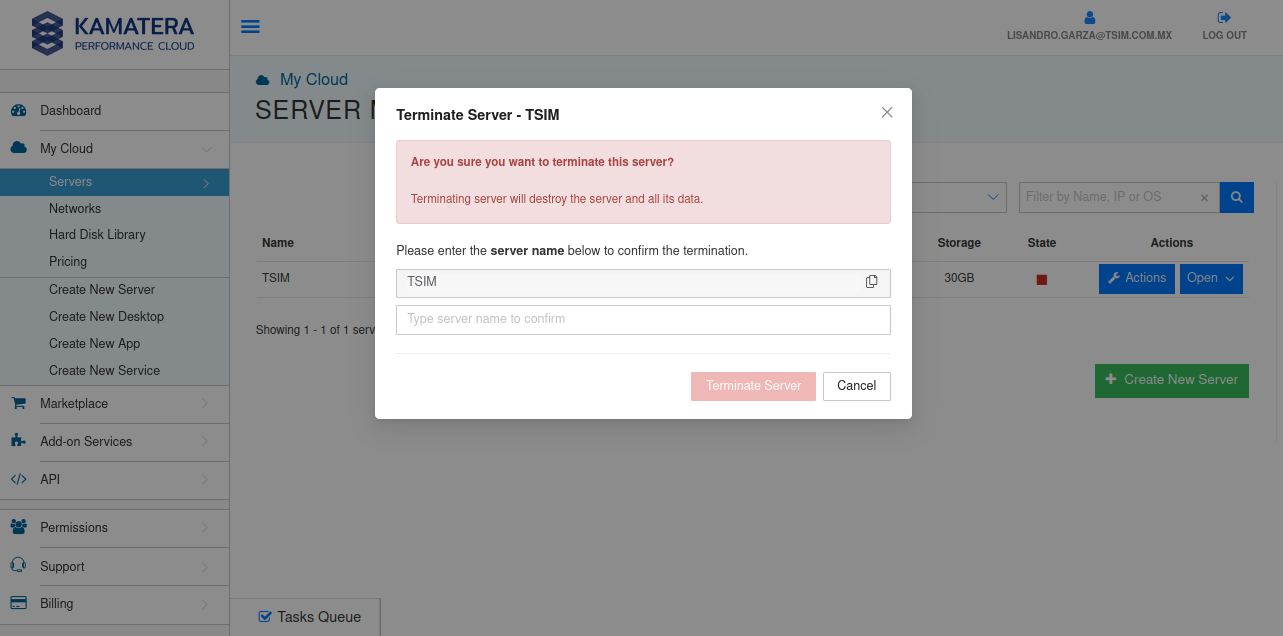This screenshot has height=636, width=1283.
Task: Open the Actions dropdown for TSIM
Action: [1136, 278]
